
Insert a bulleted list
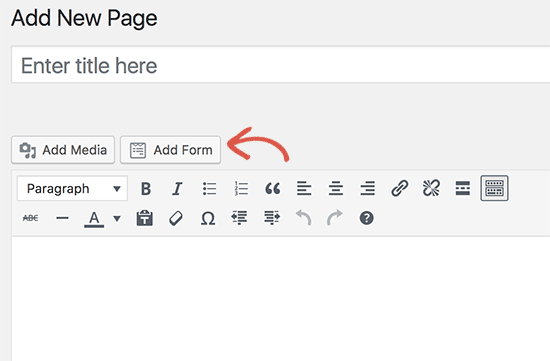(209, 189)
